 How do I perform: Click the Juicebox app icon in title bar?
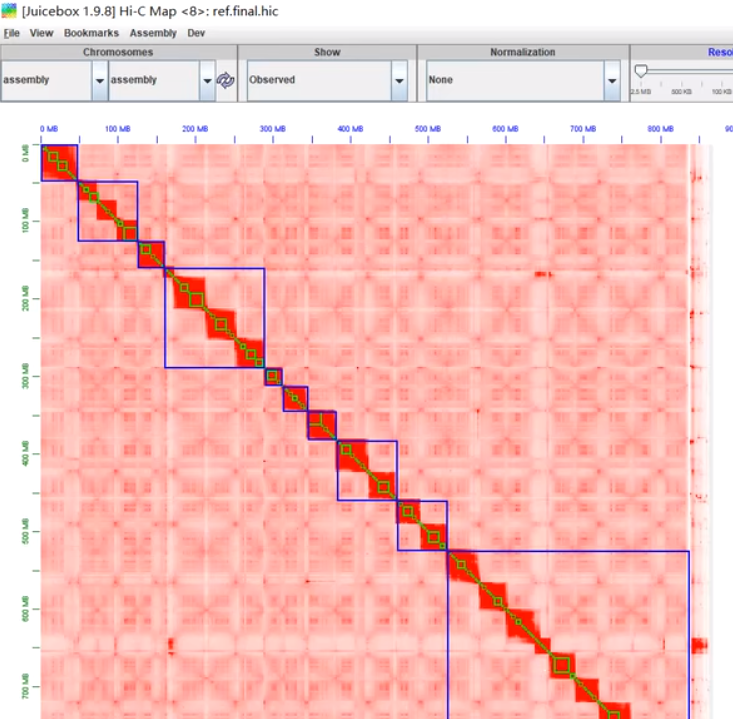[x=9, y=10]
